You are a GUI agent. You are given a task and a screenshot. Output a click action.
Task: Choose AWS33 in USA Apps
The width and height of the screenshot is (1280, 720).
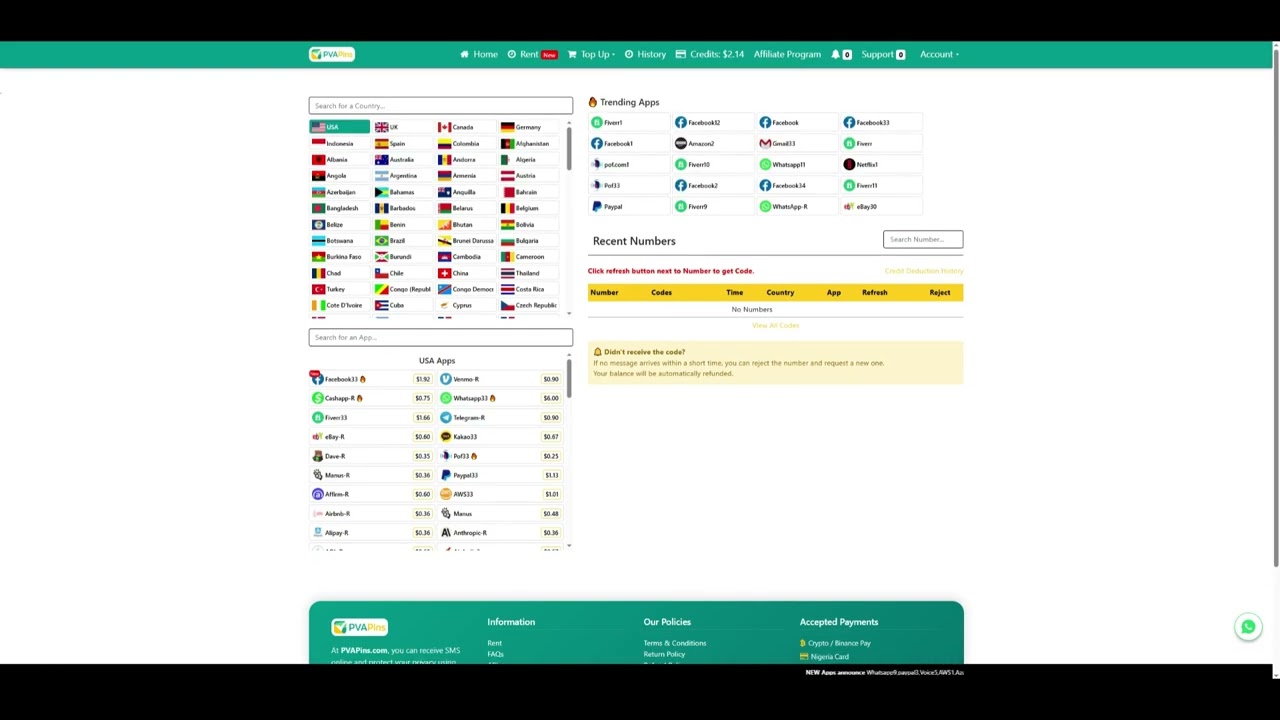pos(500,494)
